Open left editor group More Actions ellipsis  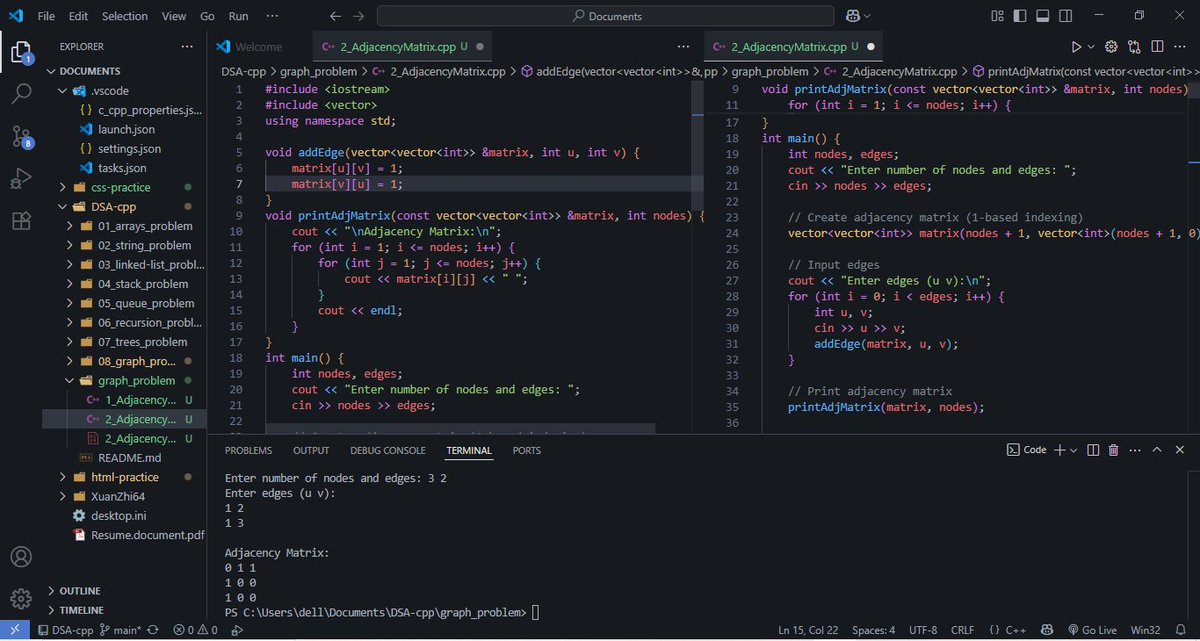click(684, 47)
